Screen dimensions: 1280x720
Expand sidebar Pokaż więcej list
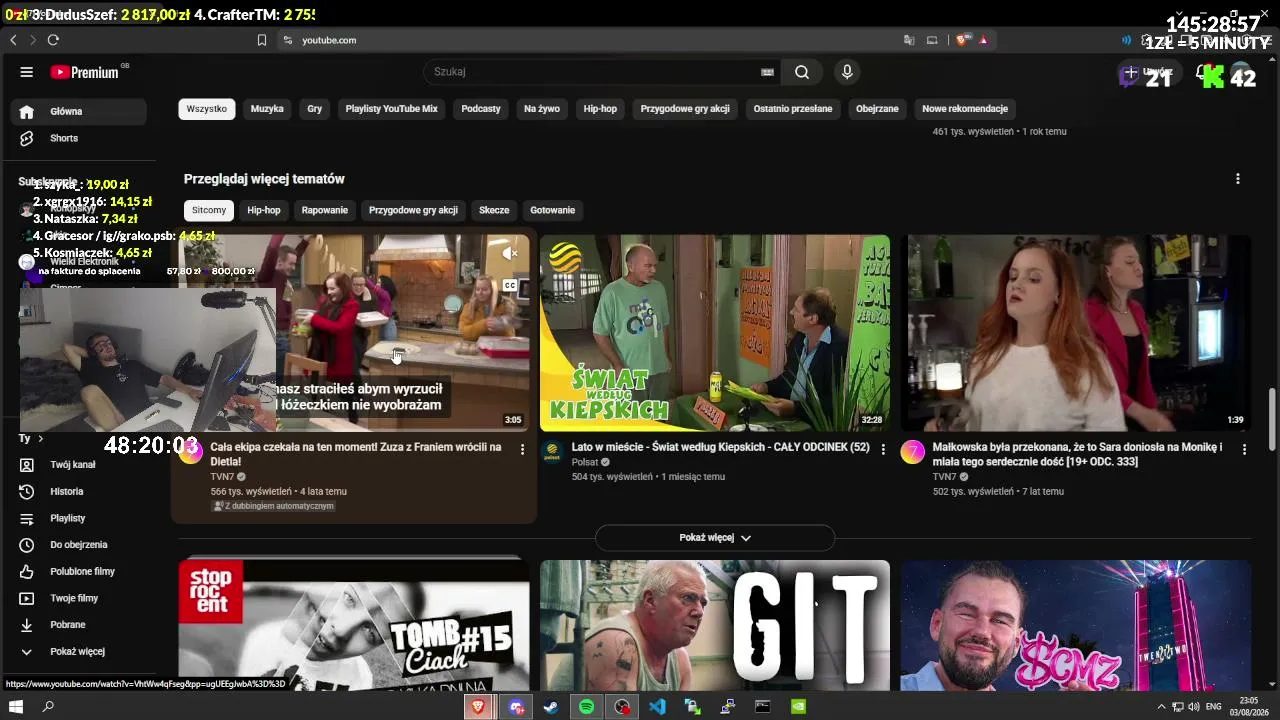(x=77, y=651)
